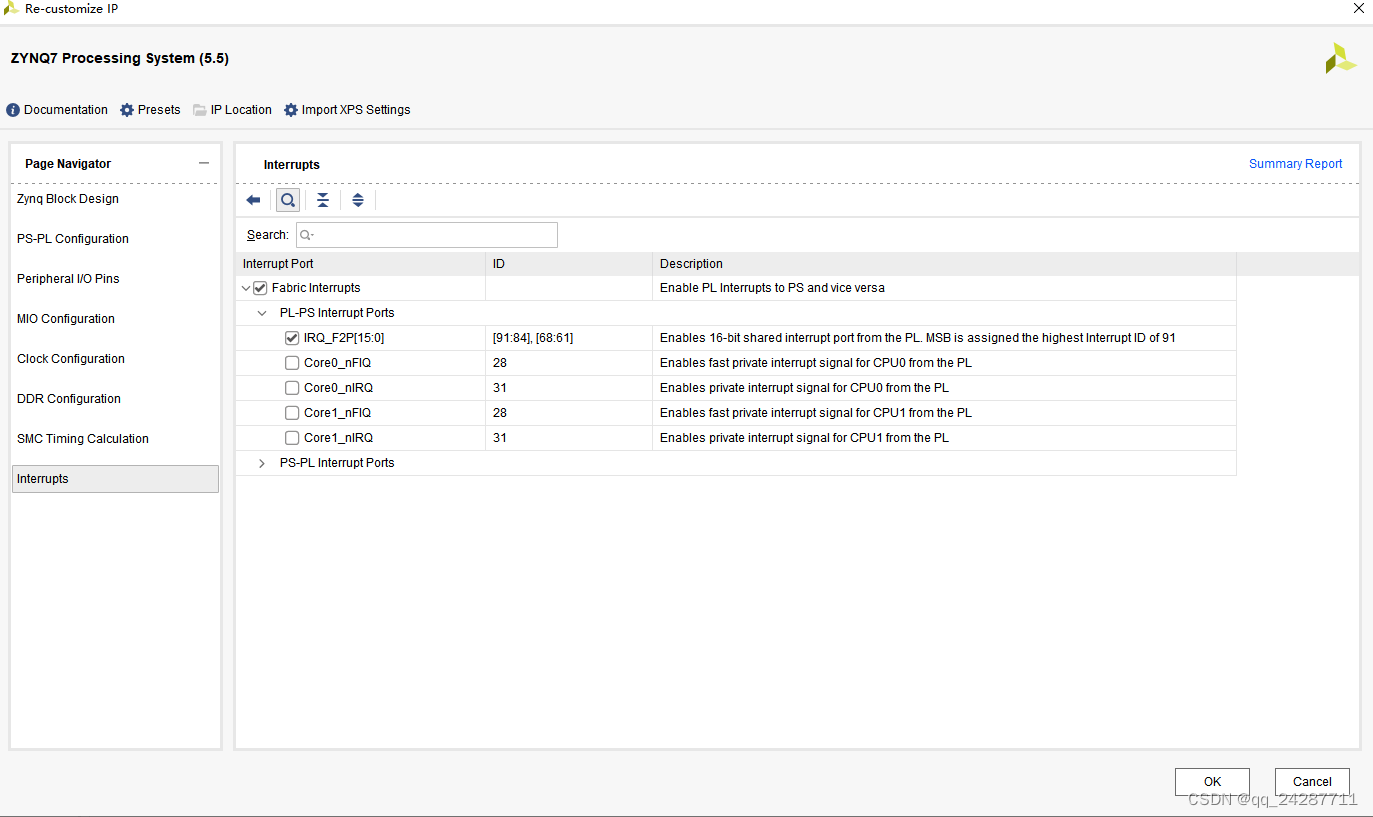This screenshot has width=1373, height=817.
Task: Click the description 'Enable PL Interrupts to PS and vice versa'
Action: click(x=772, y=288)
